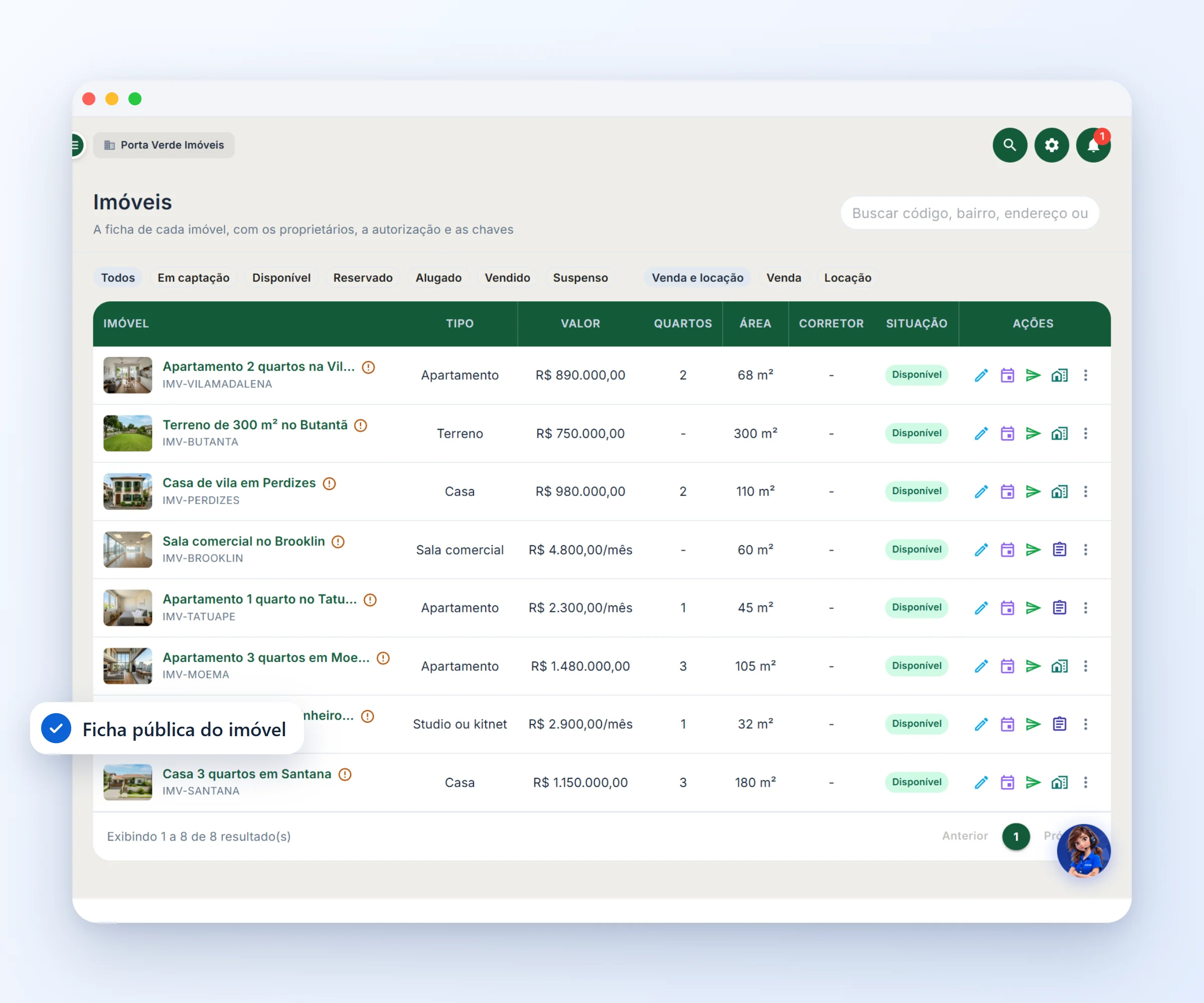Filter by Vendido

[x=507, y=277]
